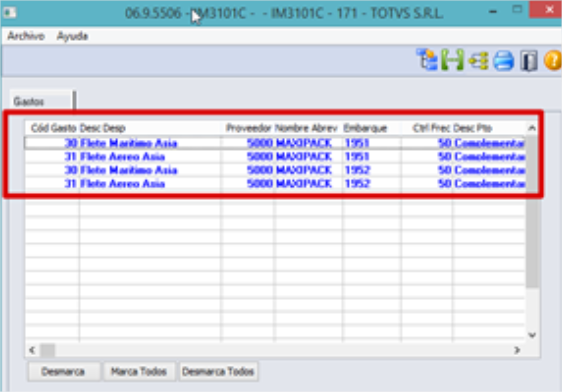Viewport: 562px width, 392px height.
Task: Click the tree structure icon in toolbar
Action: click(427, 59)
